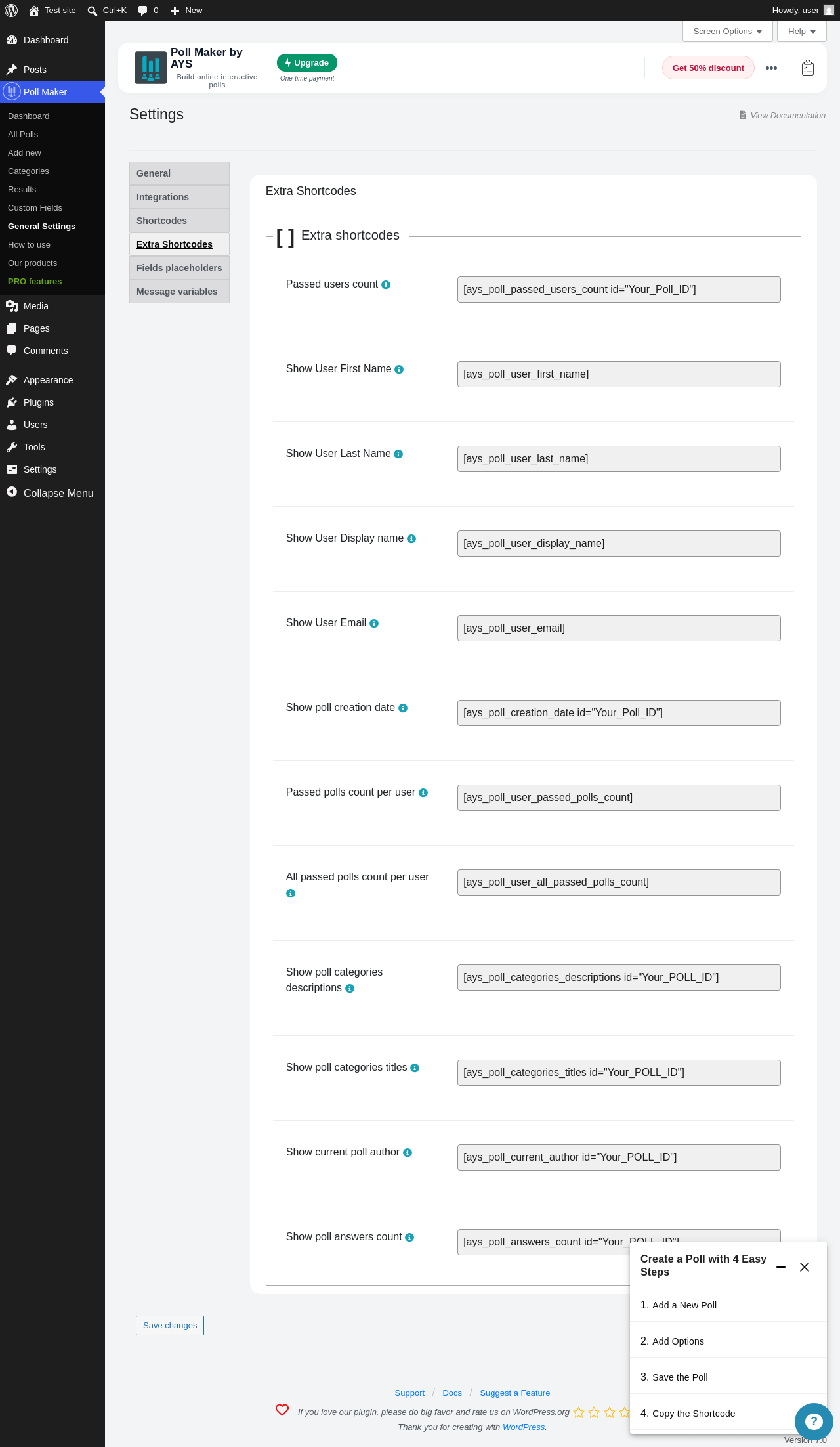Click the WordPress logo icon in admin bar
Screen dimensions: 840x1447
pyautogui.click(x=11, y=11)
